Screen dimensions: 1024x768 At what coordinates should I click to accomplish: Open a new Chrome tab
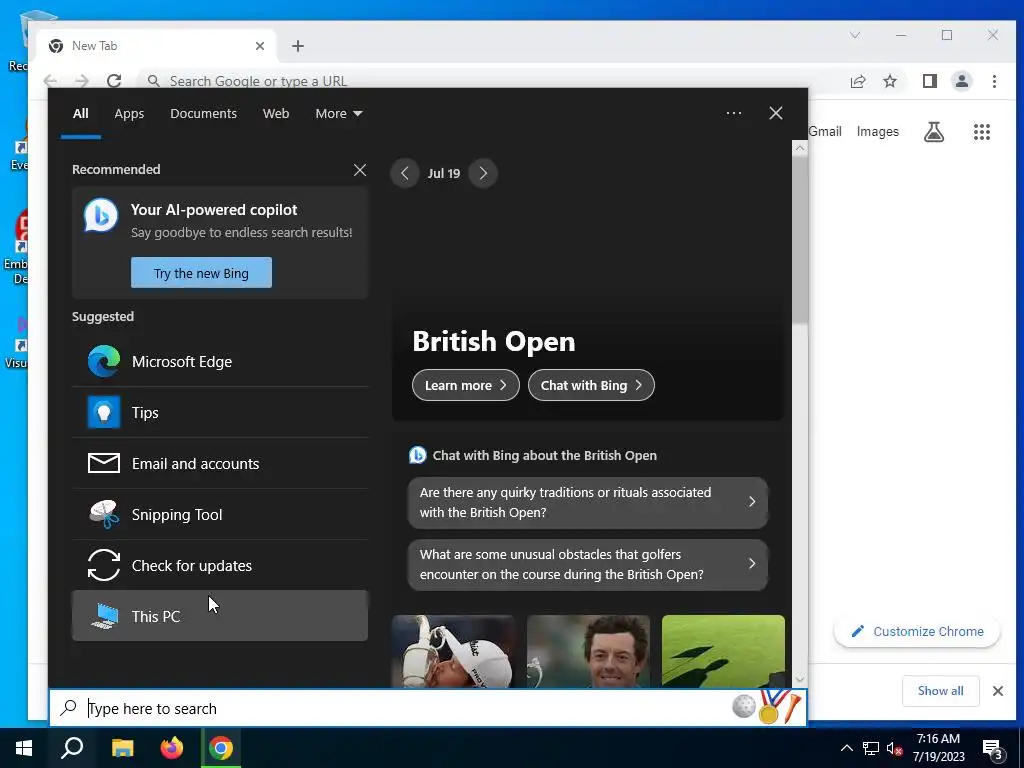pyautogui.click(x=298, y=46)
